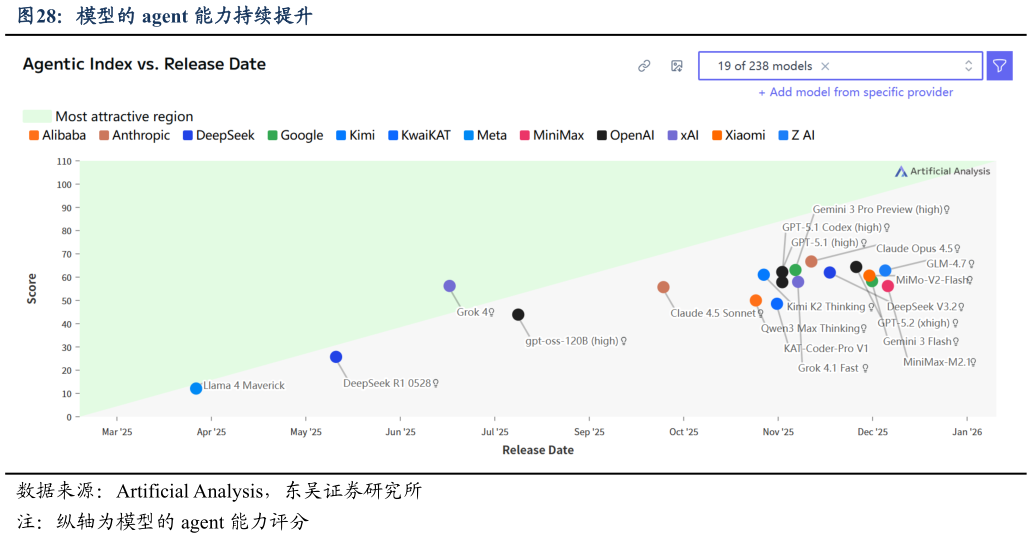Select the gpt-oss-120B black data point
Viewport: 1032px width, 538px height.
tap(518, 315)
